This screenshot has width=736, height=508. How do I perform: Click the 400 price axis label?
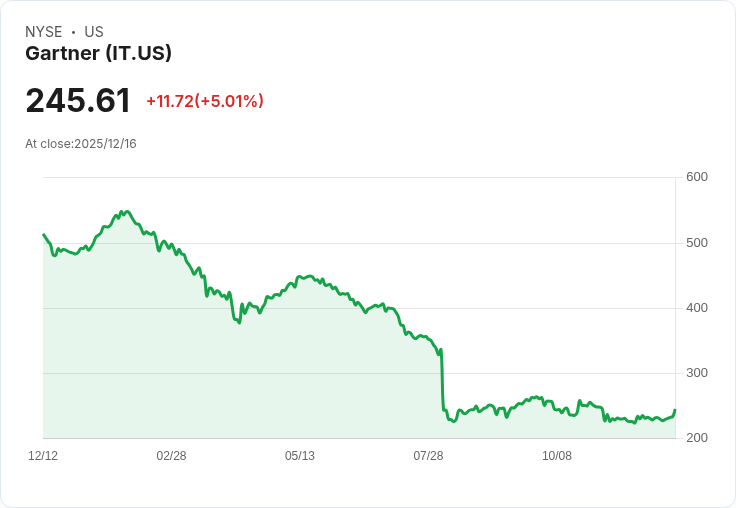[x=697, y=308]
